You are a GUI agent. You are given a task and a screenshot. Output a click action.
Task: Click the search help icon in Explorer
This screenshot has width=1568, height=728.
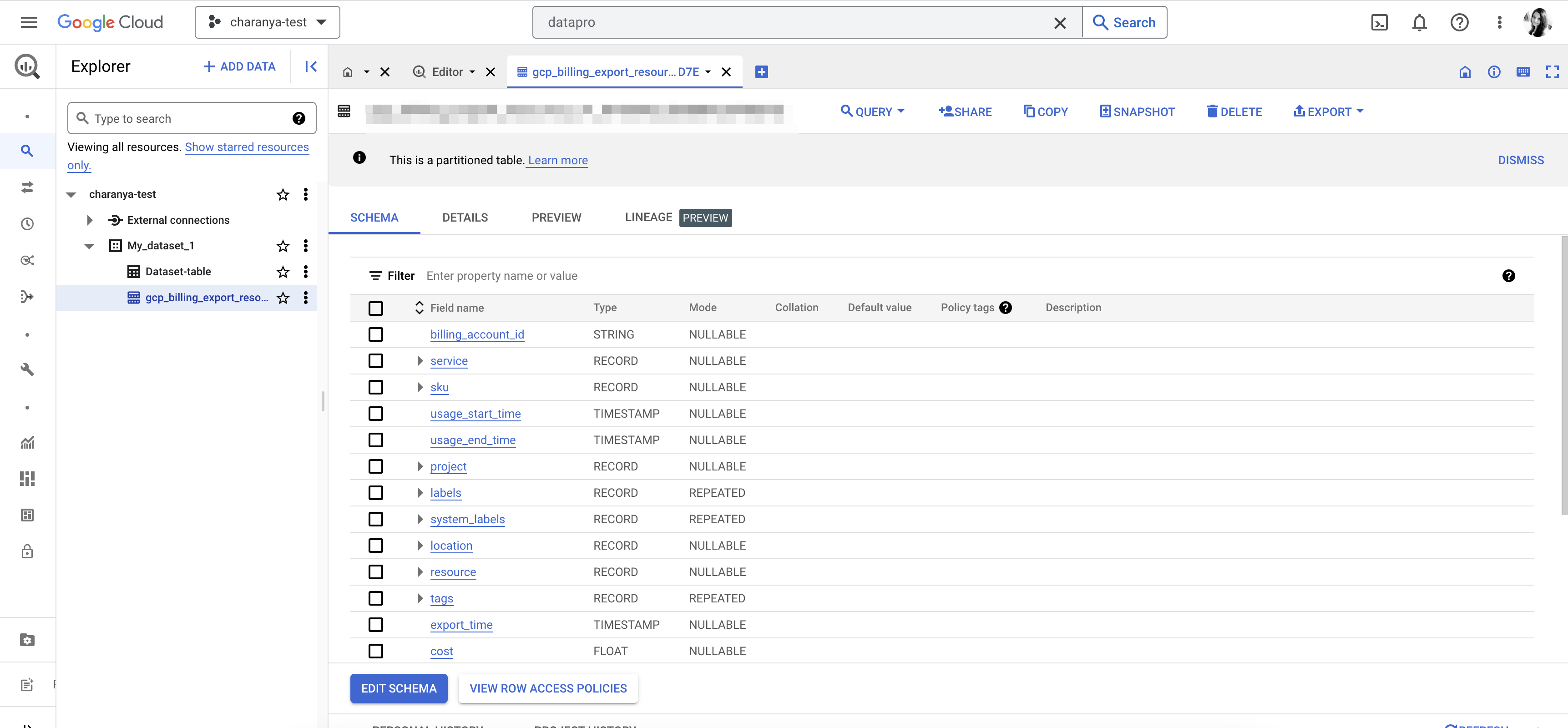298,119
